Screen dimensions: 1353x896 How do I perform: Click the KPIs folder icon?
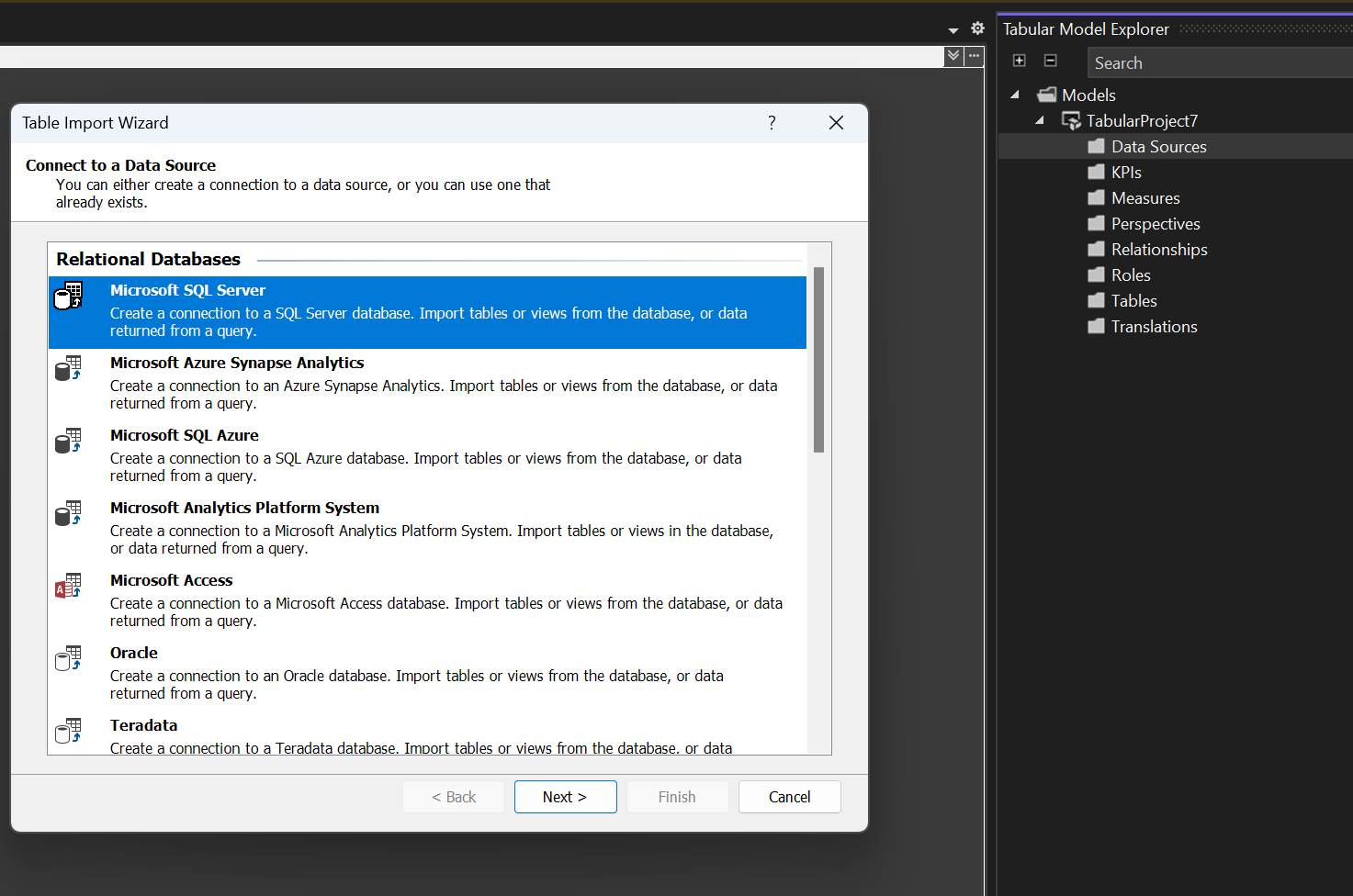click(1096, 172)
